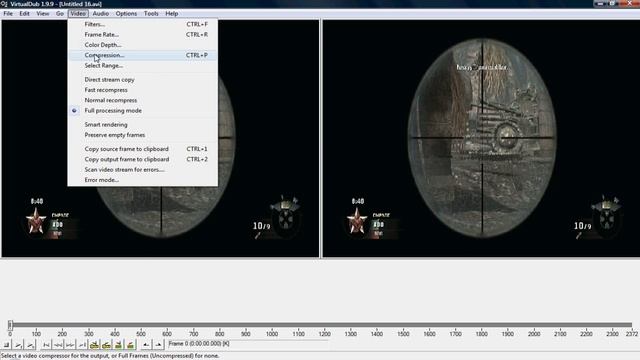Select Compression... in Video menu
Viewport: 640px width, 360px height.
click(x=142, y=55)
